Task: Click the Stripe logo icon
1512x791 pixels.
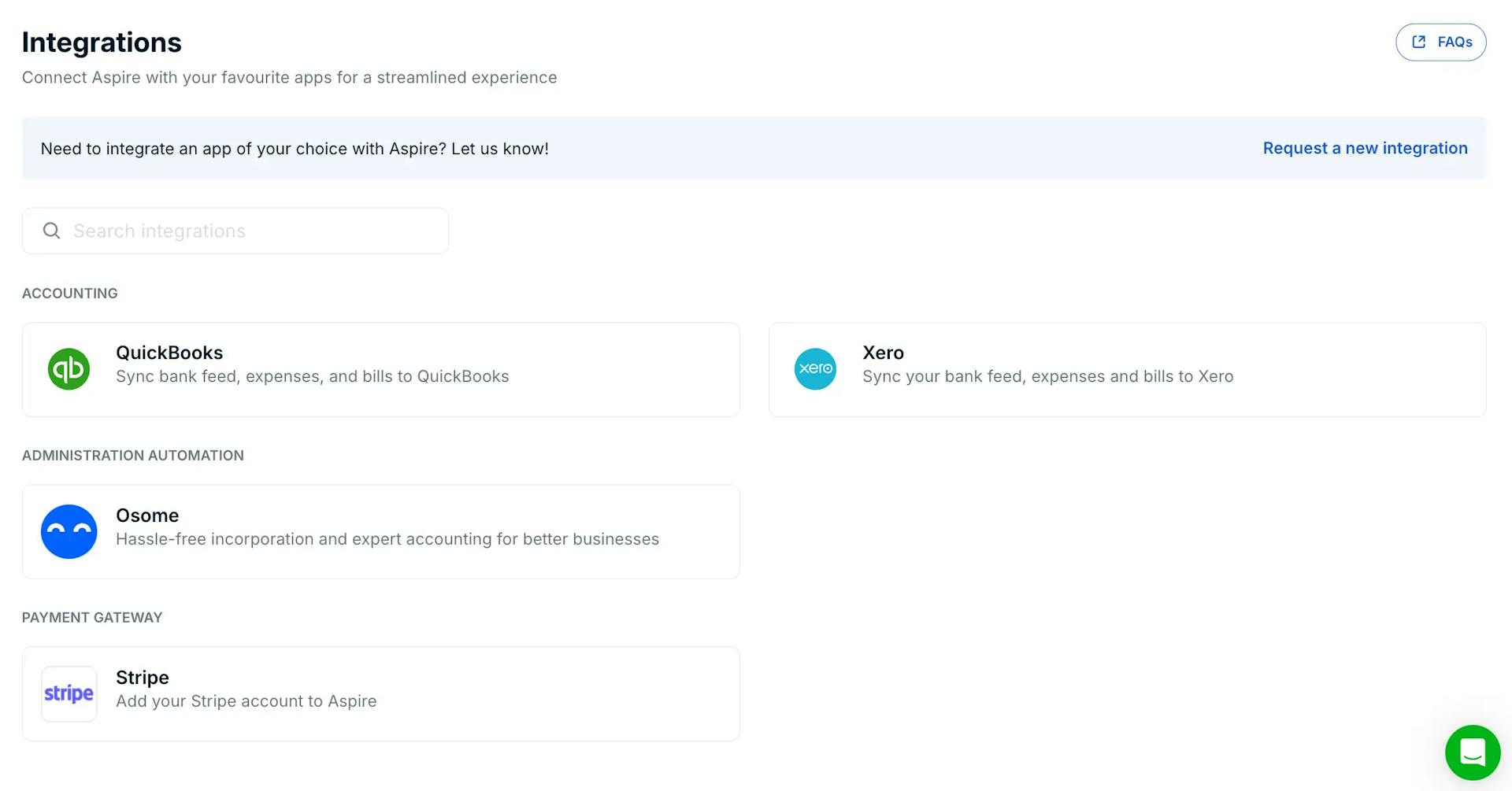Action: [x=69, y=693]
